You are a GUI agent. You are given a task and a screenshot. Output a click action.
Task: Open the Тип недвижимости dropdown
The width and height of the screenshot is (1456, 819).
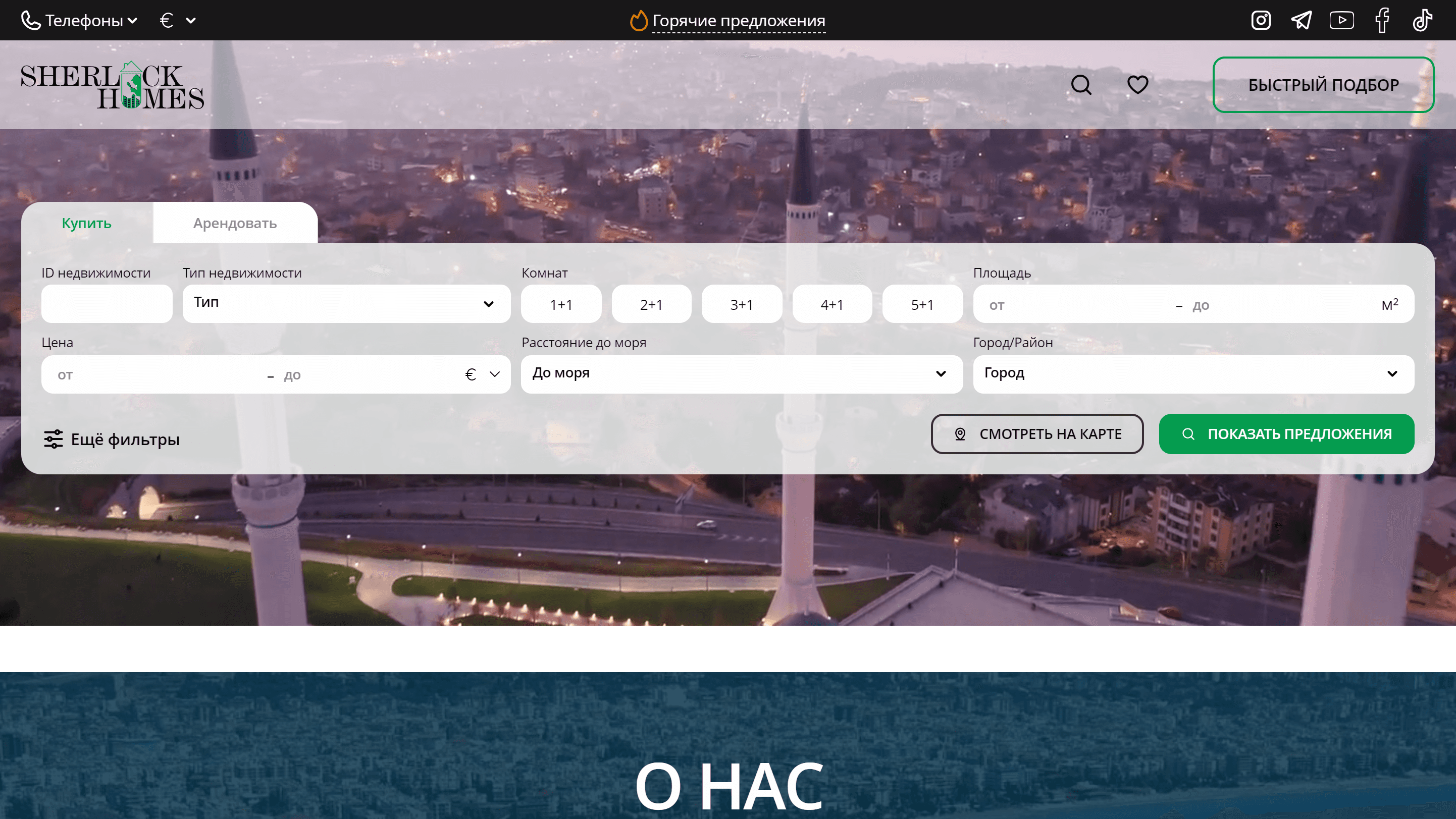click(x=346, y=304)
